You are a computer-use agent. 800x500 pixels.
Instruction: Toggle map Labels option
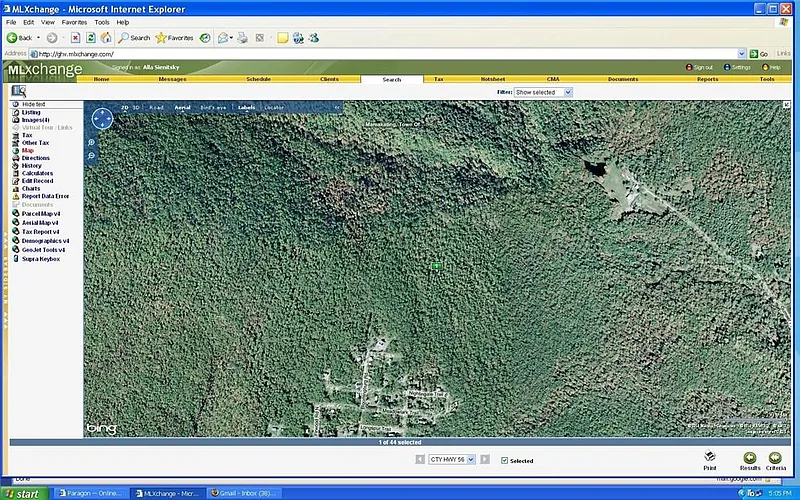[246, 107]
